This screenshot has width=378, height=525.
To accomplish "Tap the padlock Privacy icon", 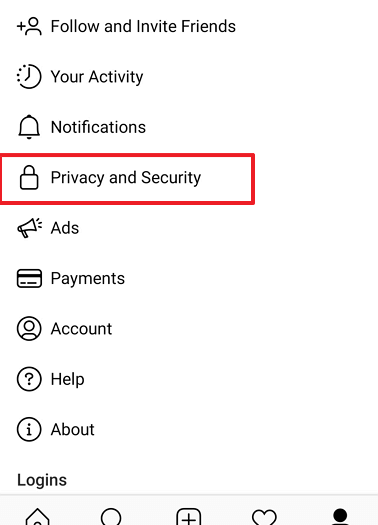I will click(x=29, y=177).
